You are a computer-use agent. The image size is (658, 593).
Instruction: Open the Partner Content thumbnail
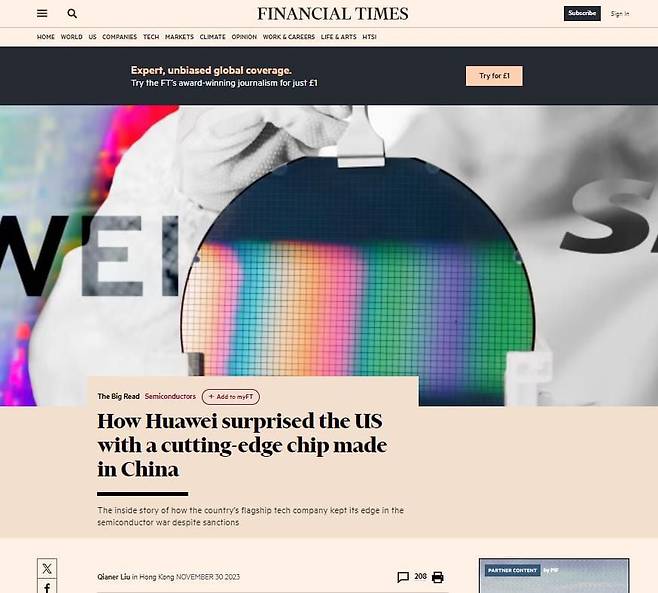pyautogui.click(x=554, y=575)
